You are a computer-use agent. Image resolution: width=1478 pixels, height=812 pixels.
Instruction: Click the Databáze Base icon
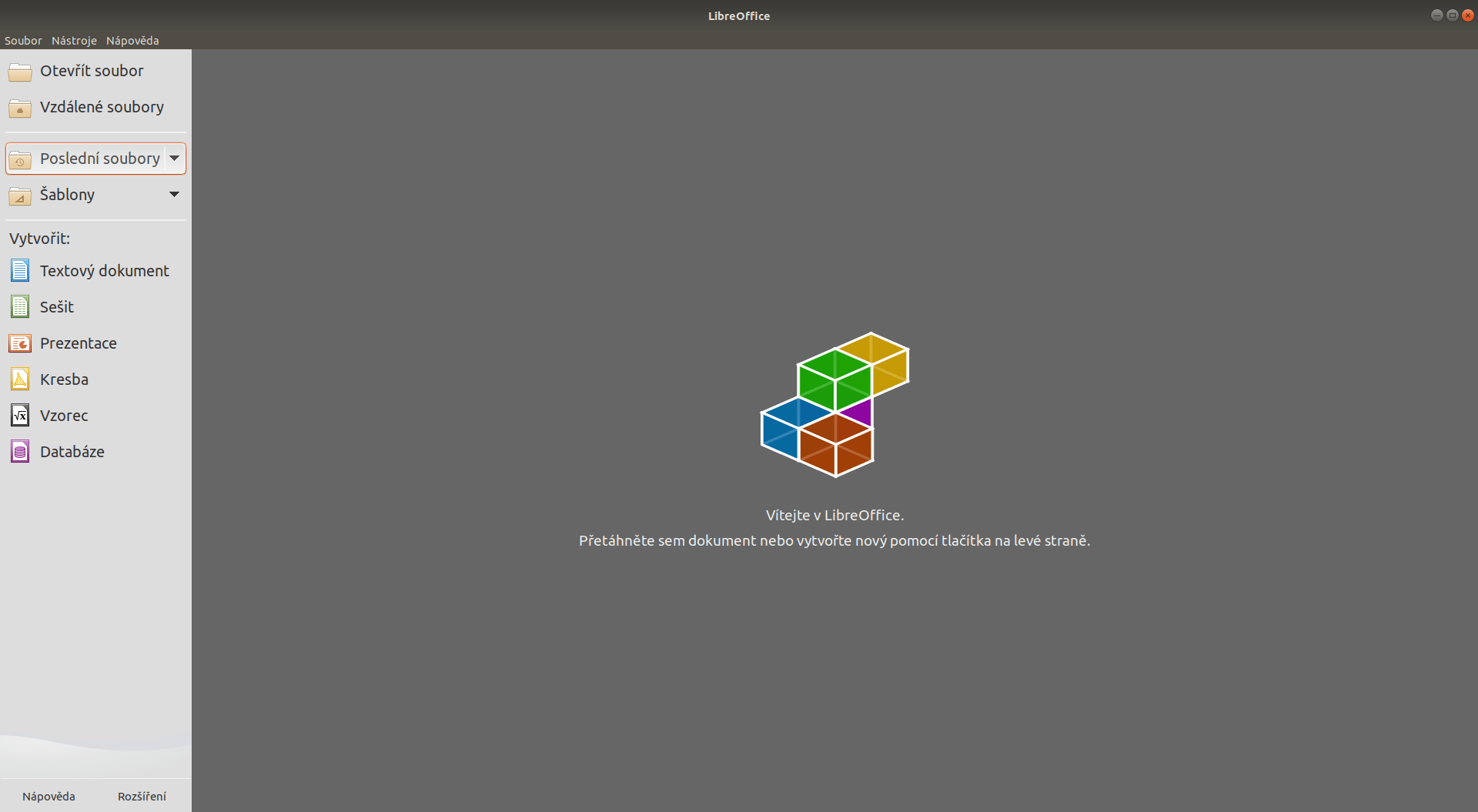(20, 452)
